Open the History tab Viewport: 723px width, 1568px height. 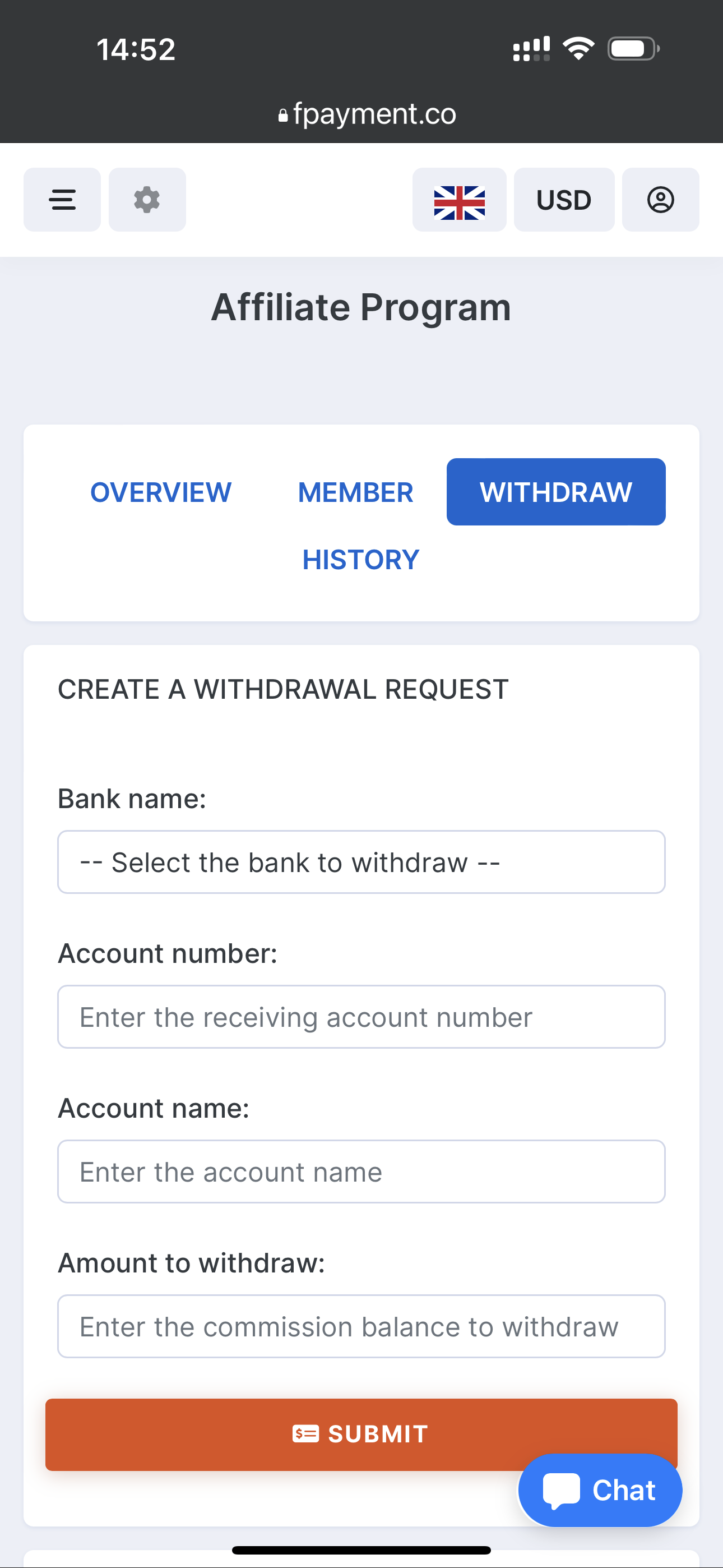coord(361,559)
